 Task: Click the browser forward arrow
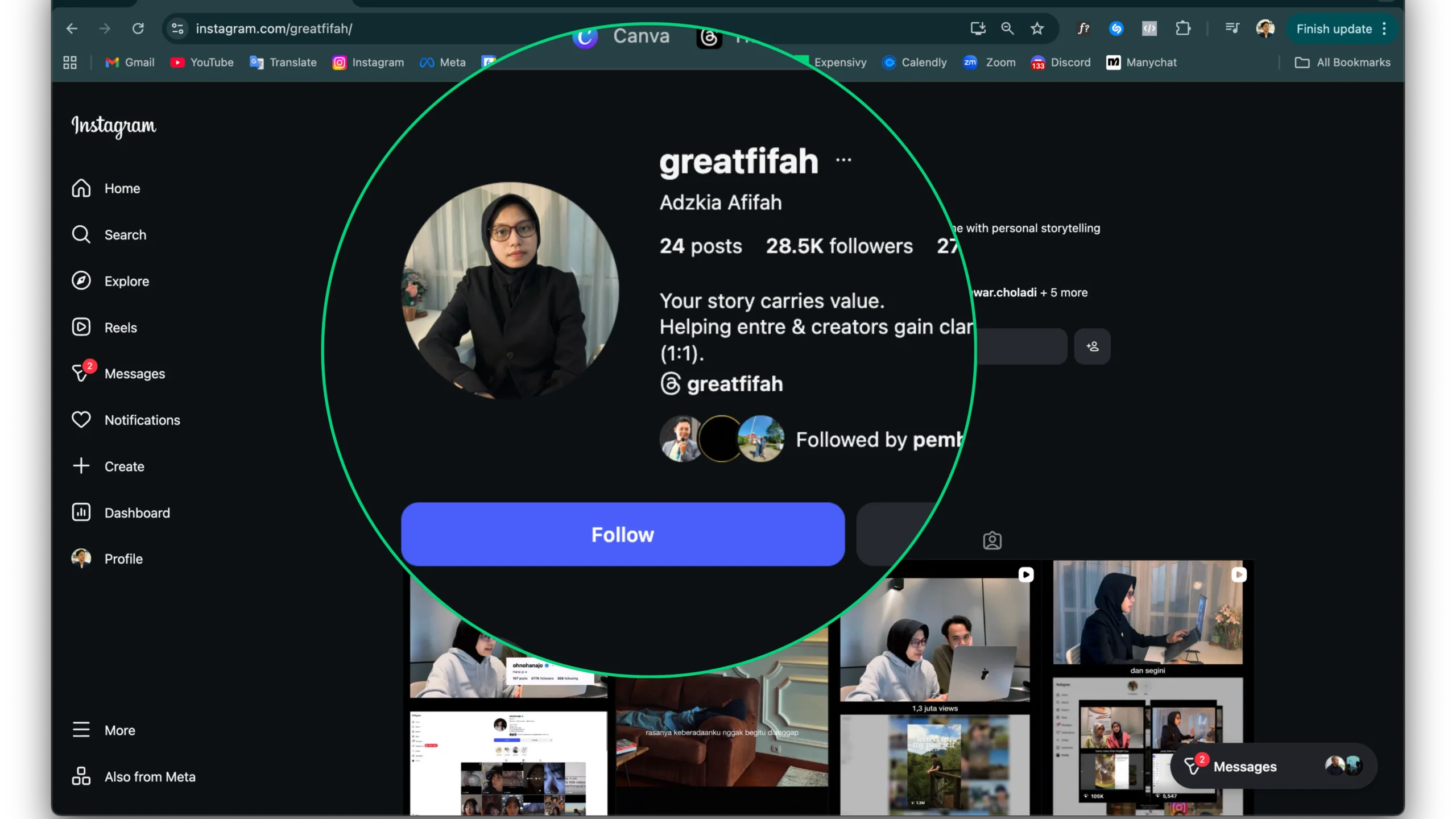105,28
